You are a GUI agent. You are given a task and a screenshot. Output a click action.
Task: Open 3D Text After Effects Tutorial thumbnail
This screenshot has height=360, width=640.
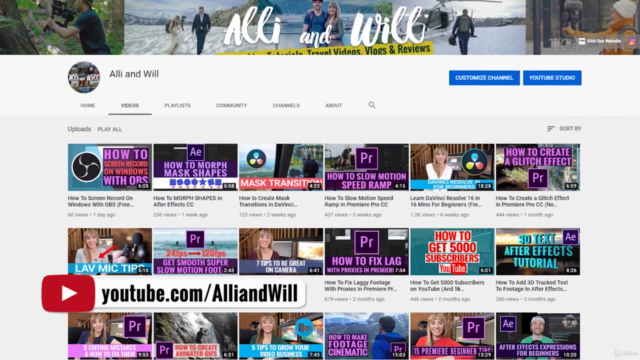point(538,251)
